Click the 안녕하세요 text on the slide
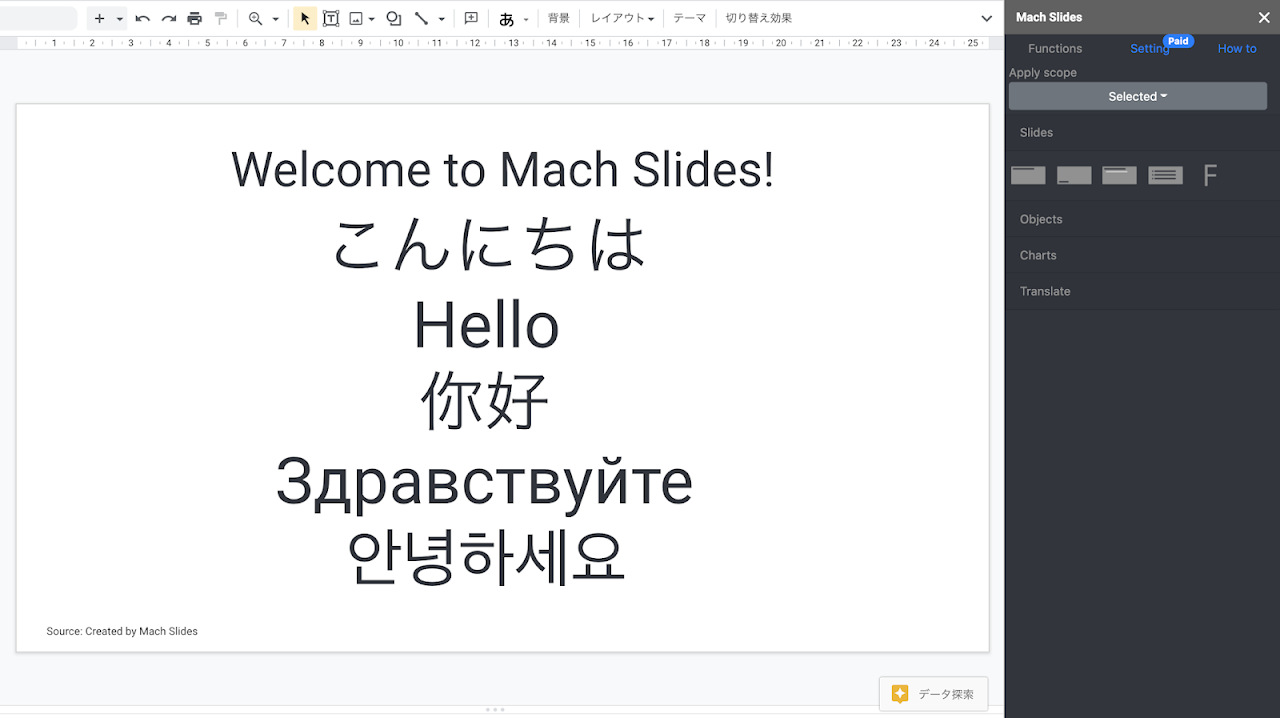 [x=486, y=556]
